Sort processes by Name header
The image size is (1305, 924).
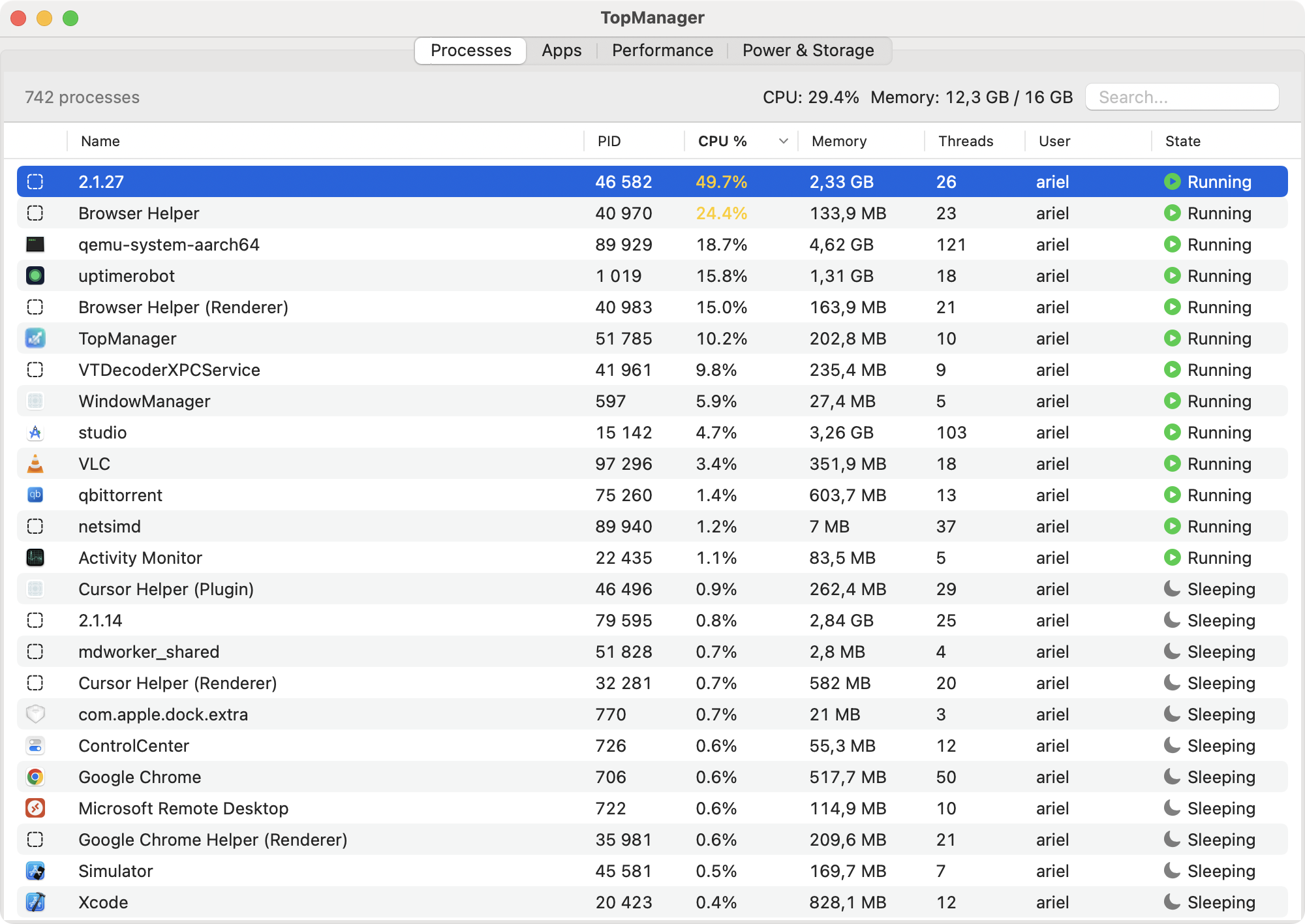(x=100, y=142)
